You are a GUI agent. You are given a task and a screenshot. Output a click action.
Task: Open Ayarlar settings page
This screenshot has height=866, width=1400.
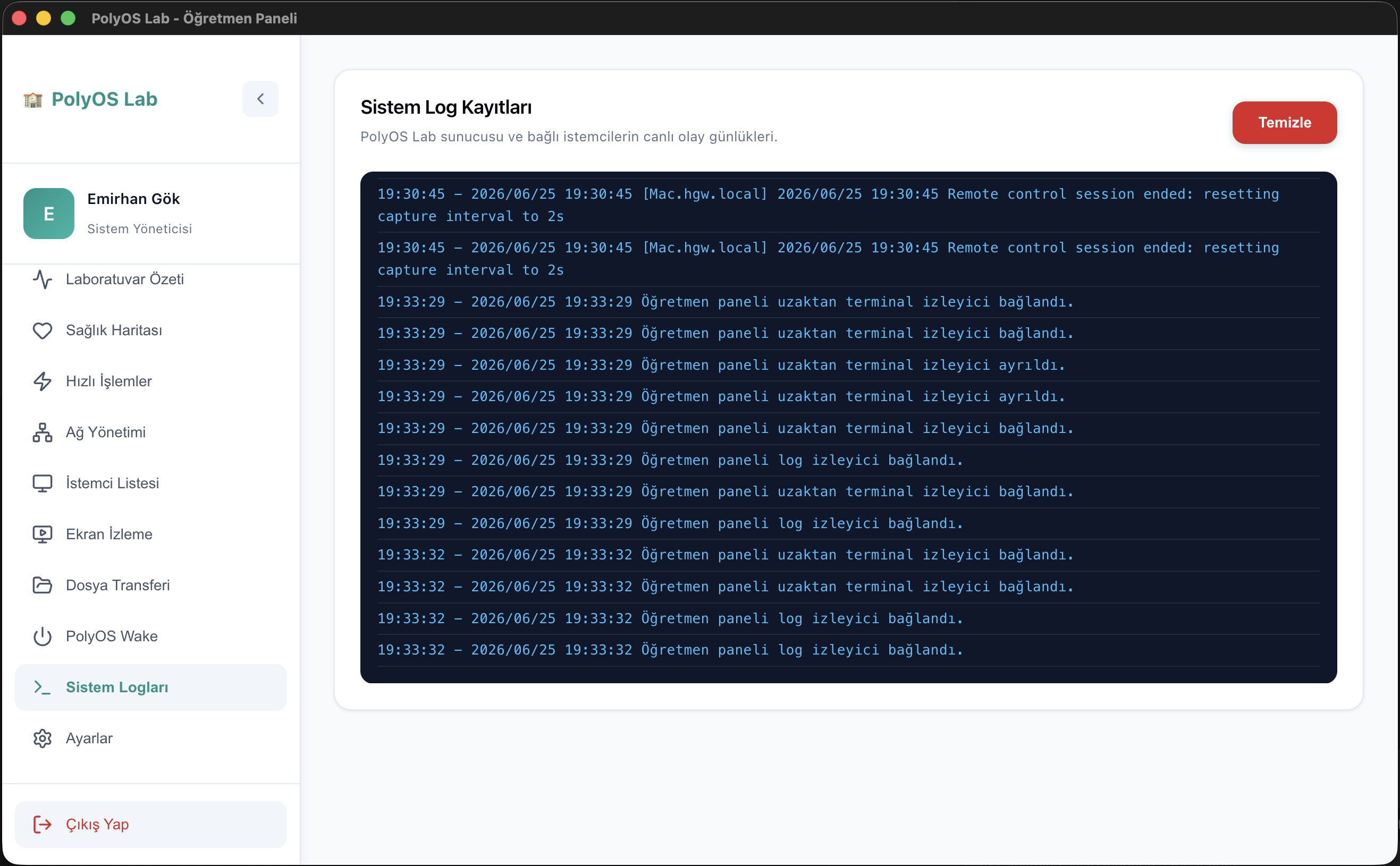(x=150, y=738)
